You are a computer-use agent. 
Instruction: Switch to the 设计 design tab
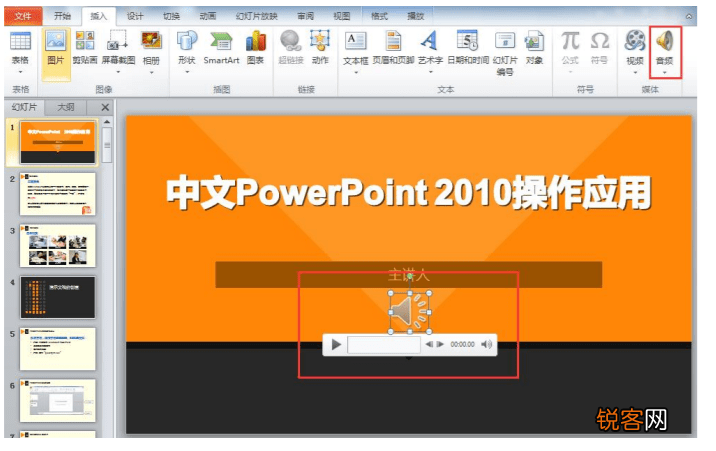tap(135, 16)
